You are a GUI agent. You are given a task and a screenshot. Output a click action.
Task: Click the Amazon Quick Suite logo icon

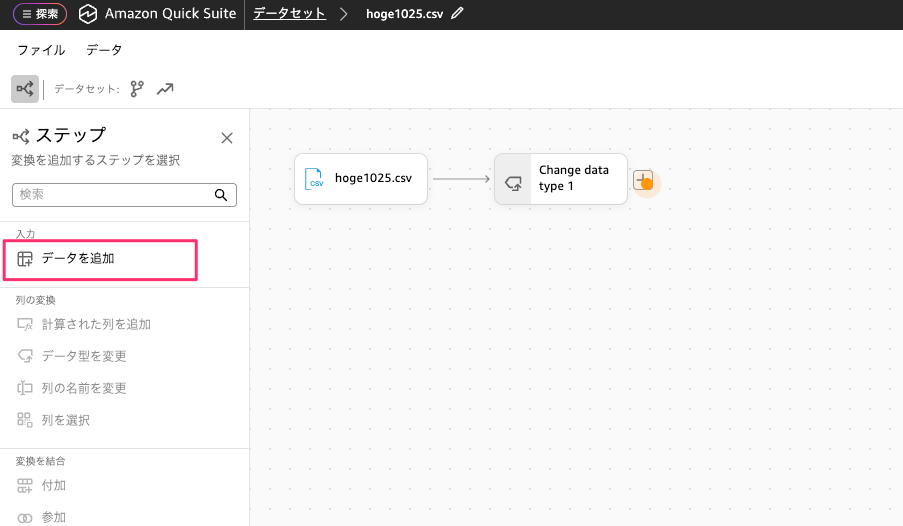(89, 14)
